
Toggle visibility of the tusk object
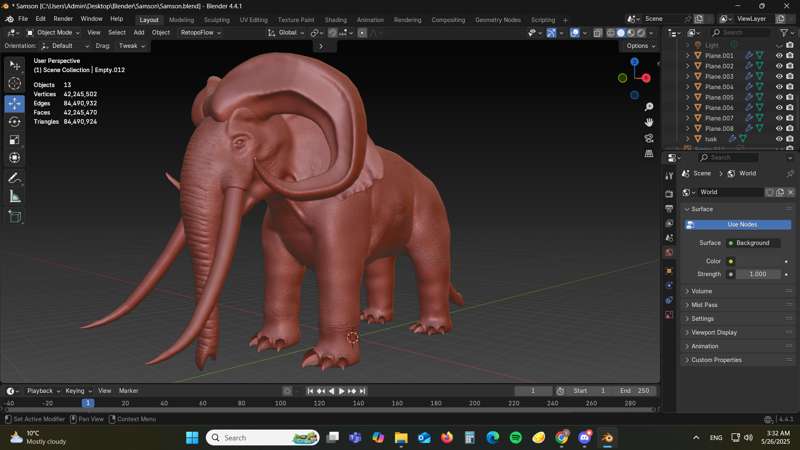coord(779,139)
